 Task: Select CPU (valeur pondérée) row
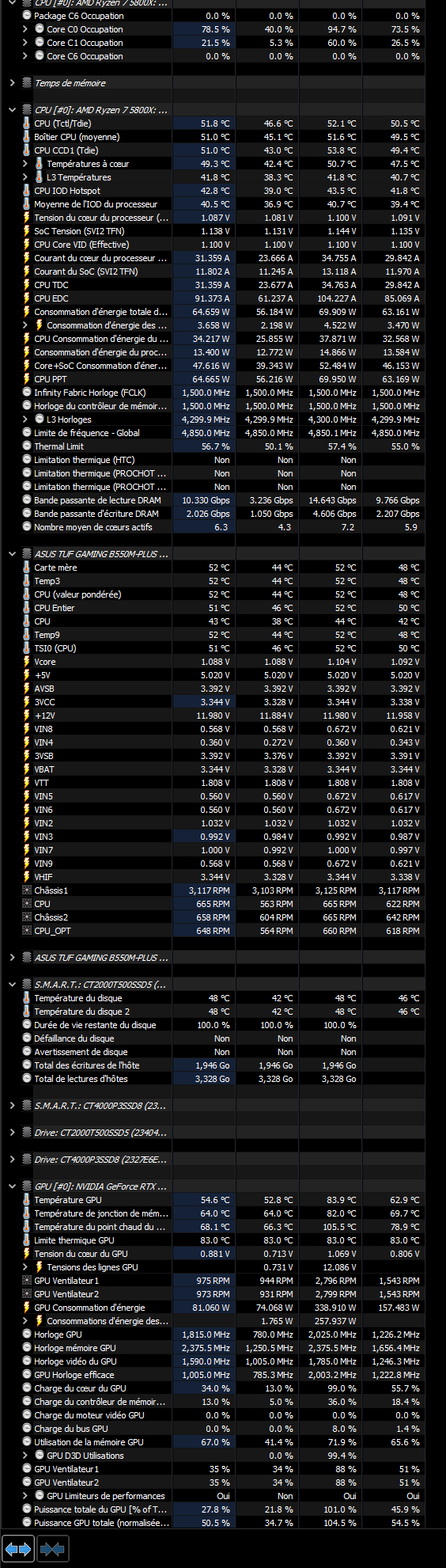(214, 594)
